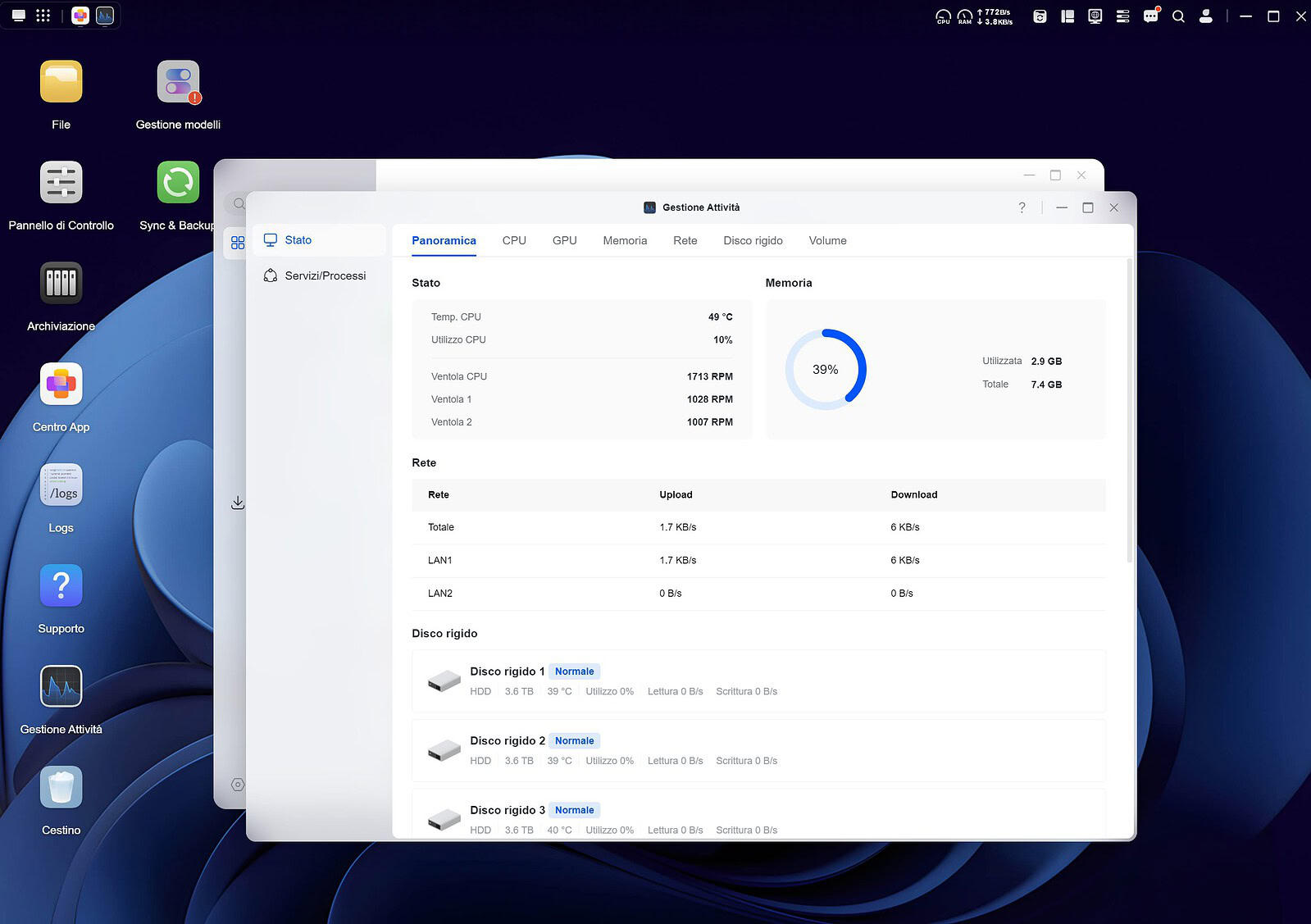
Task: Open the Supporto help app
Action: [x=61, y=585]
